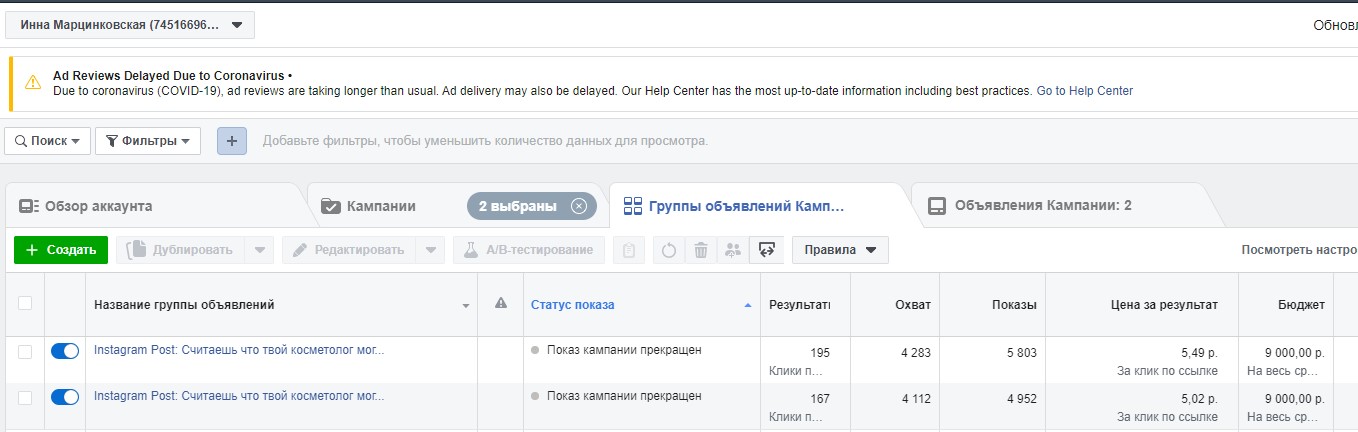Image resolution: width=1358 pixels, height=432 pixels.
Task: Click the Охват column header
Action: pyautogui.click(x=912, y=305)
